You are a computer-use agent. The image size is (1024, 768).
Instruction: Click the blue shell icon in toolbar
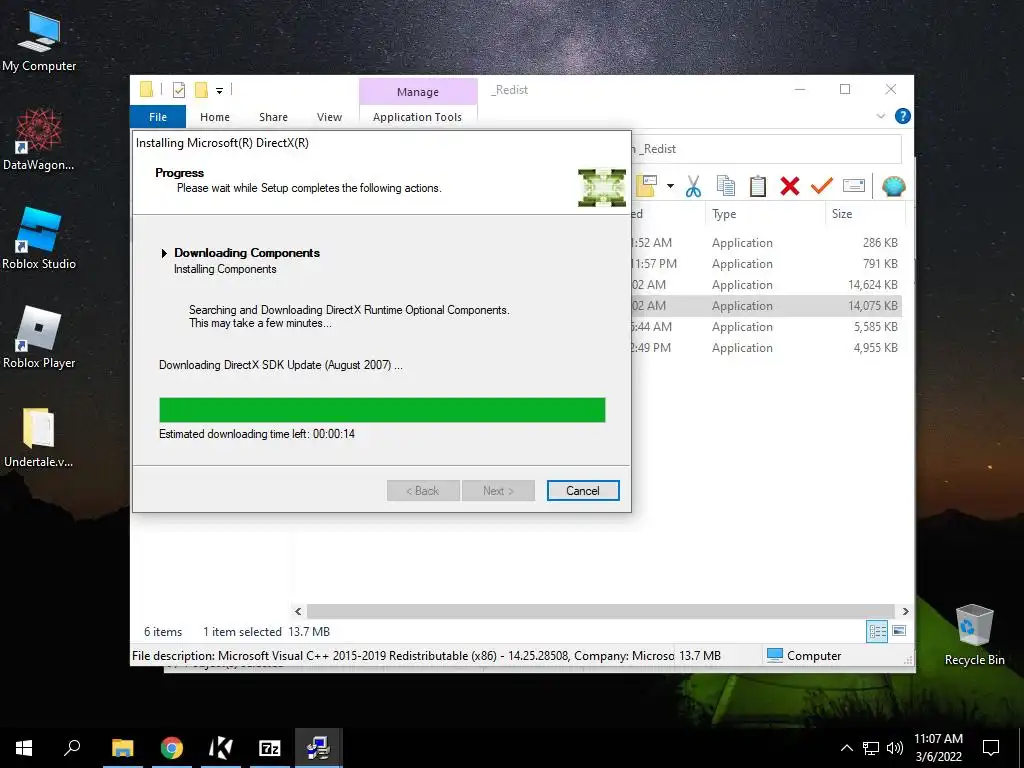click(x=893, y=186)
